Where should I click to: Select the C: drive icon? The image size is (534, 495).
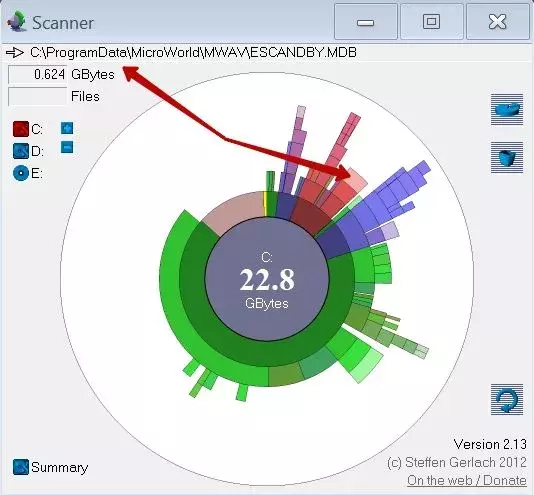click(x=21, y=129)
